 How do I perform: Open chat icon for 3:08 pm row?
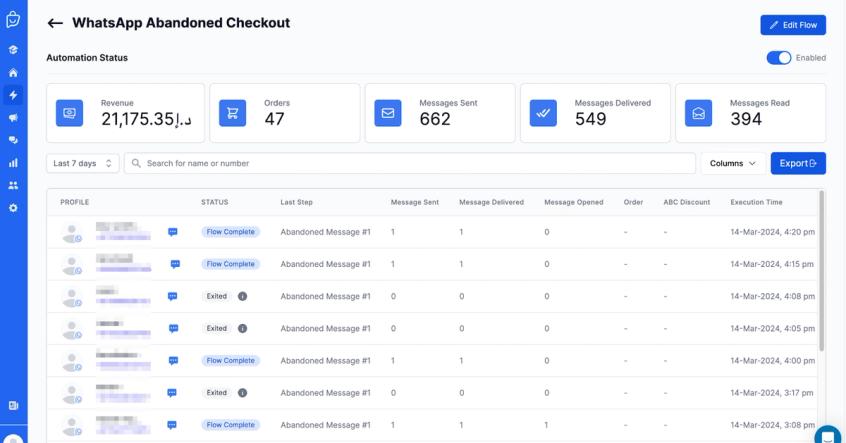click(x=172, y=425)
